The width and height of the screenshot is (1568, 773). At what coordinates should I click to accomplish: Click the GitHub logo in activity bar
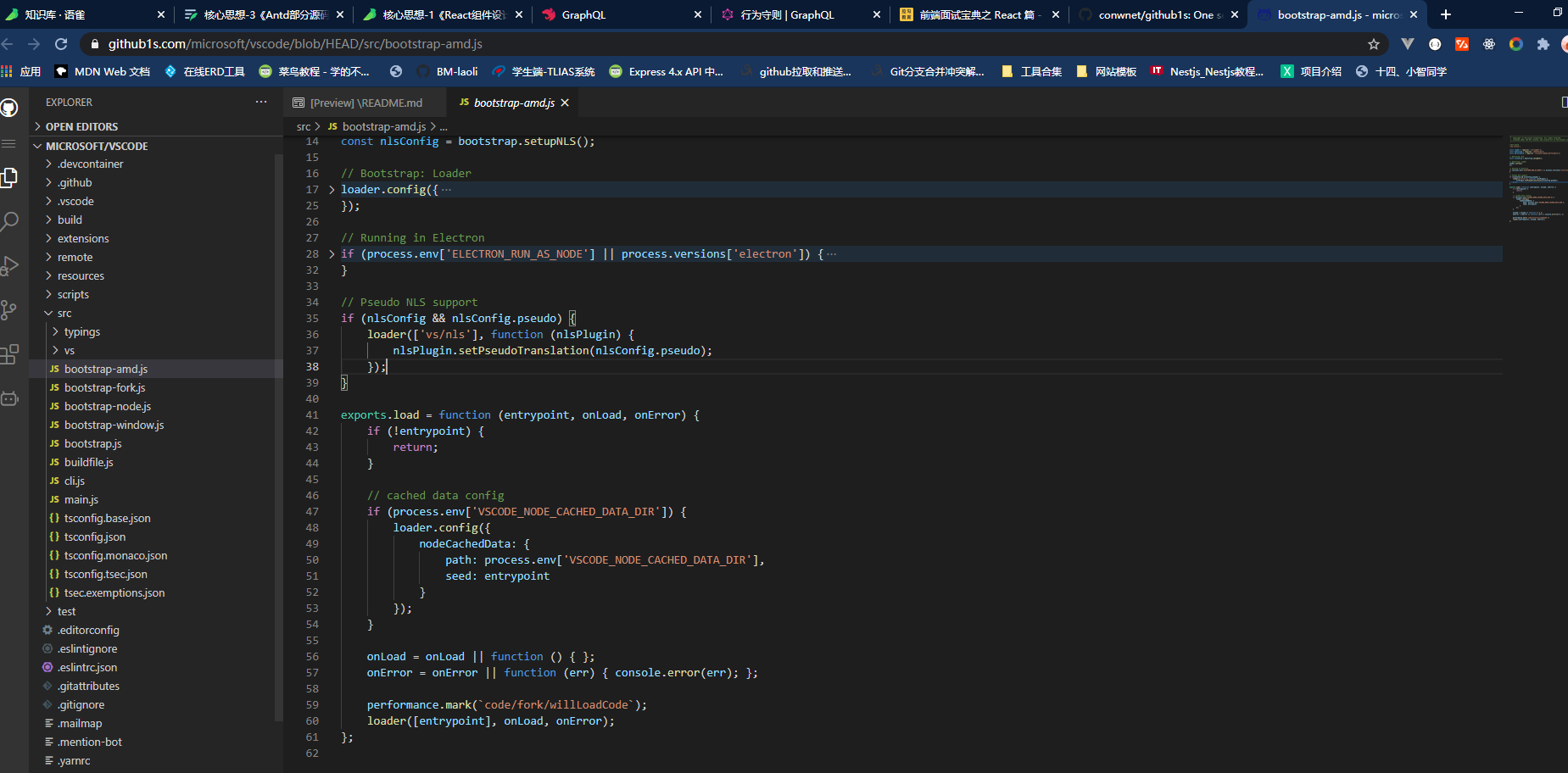[9, 108]
